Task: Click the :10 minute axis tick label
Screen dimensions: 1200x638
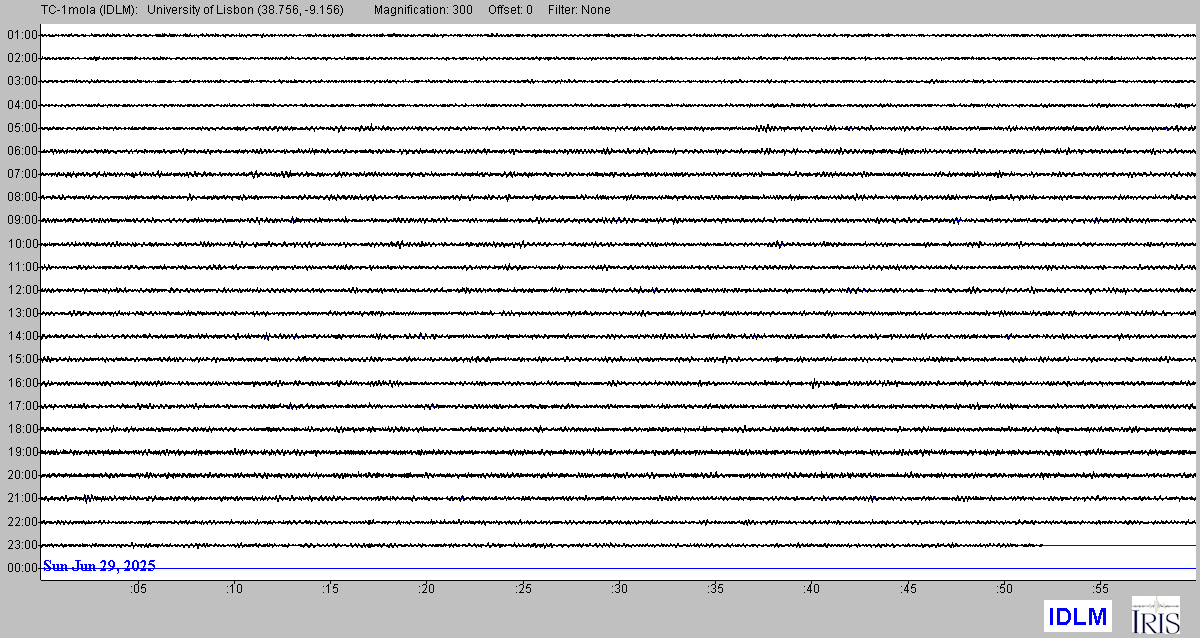Action: [x=234, y=590]
